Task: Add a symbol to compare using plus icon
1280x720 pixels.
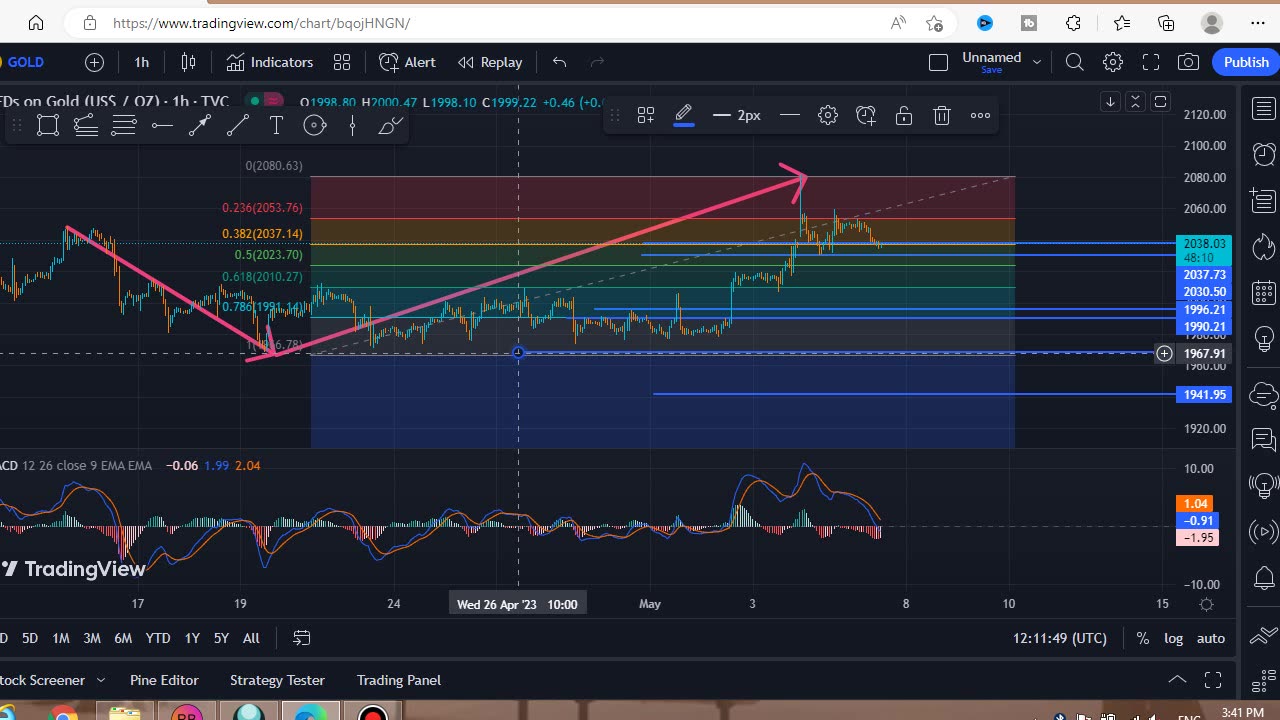Action: pyautogui.click(x=94, y=62)
